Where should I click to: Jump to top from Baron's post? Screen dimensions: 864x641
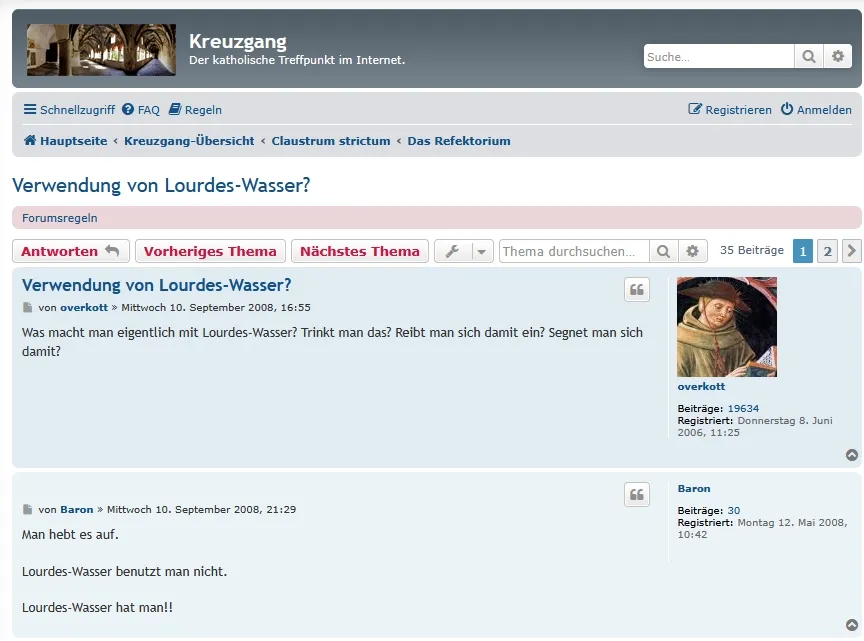pyautogui.click(x=852, y=626)
